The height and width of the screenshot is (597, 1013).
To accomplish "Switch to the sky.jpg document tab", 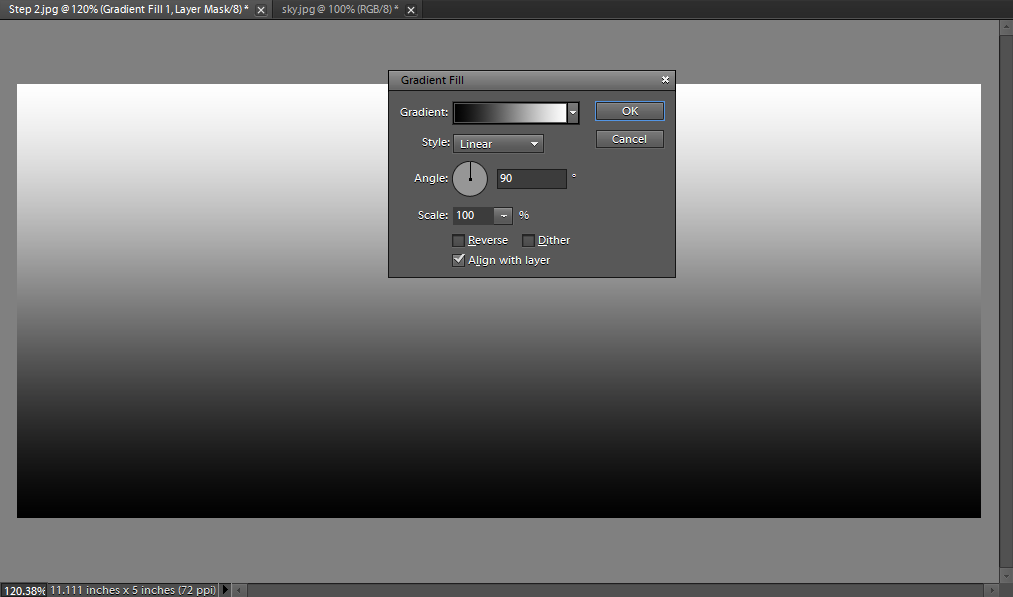I will click(x=336, y=9).
